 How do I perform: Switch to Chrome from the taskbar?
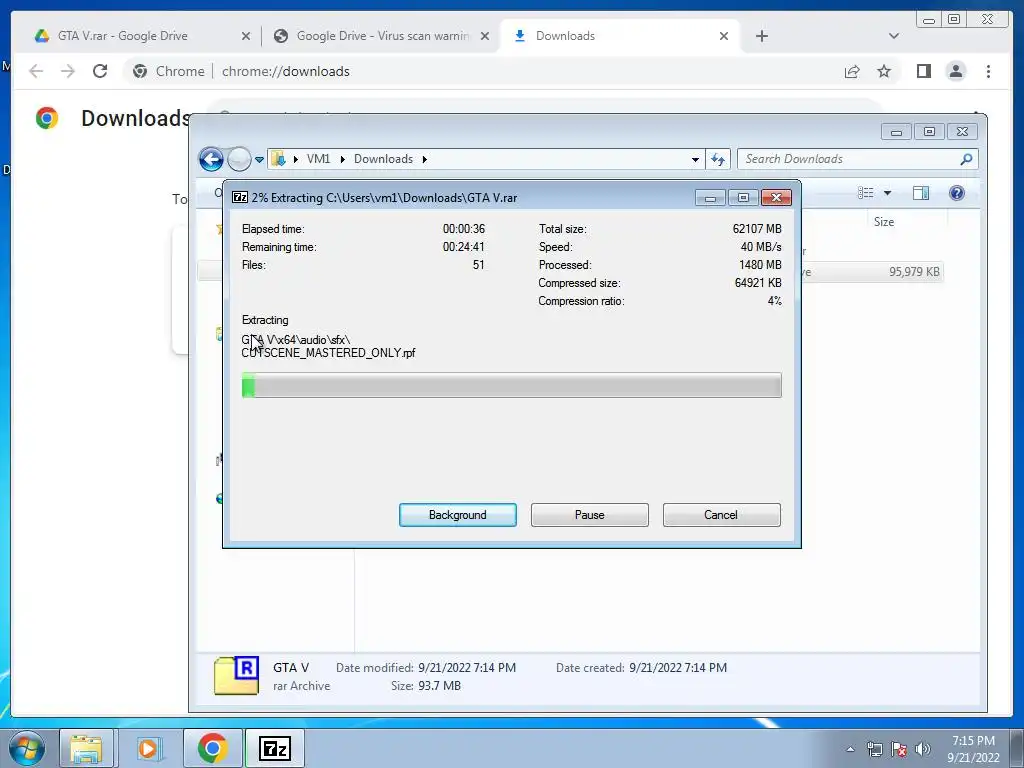coord(212,748)
